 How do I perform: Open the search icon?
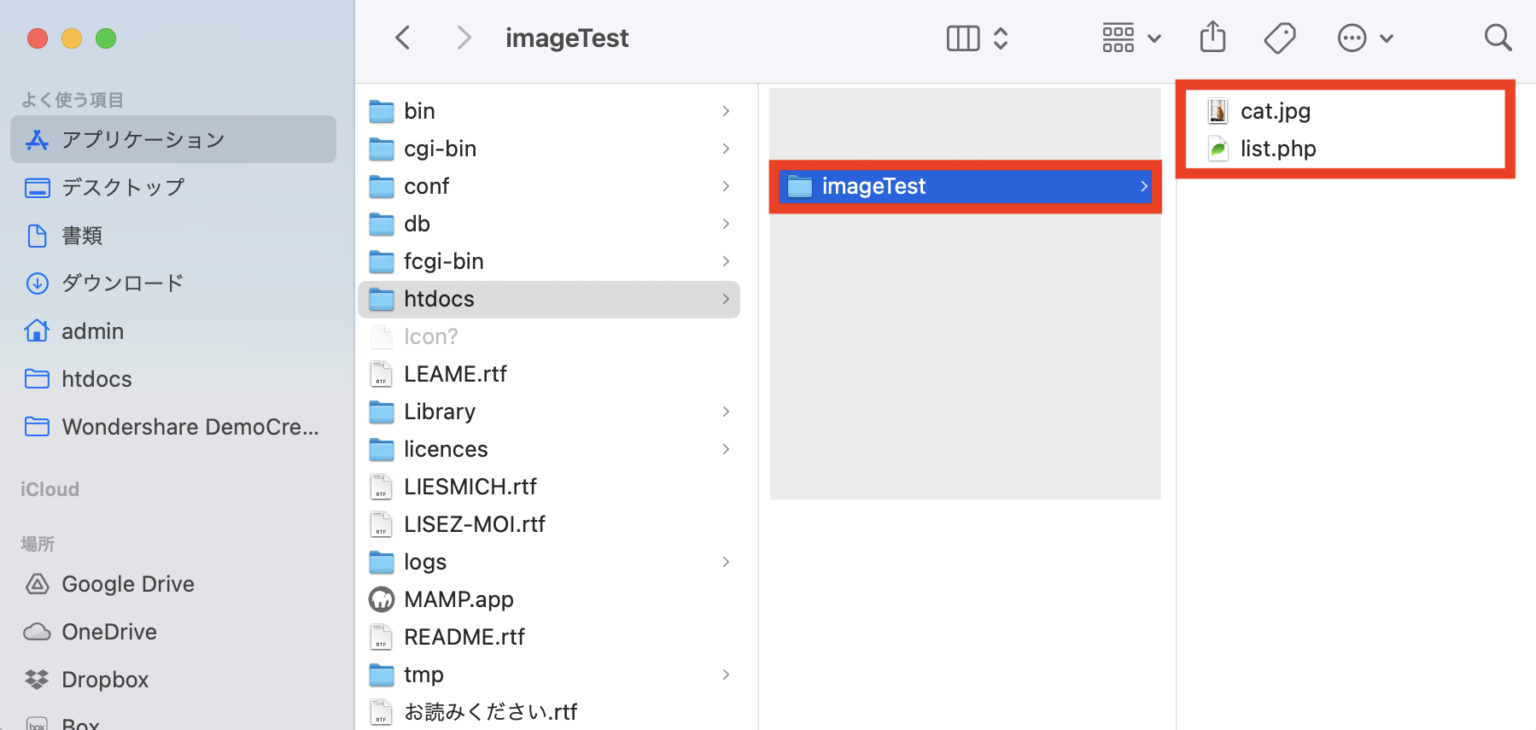coord(1497,37)
